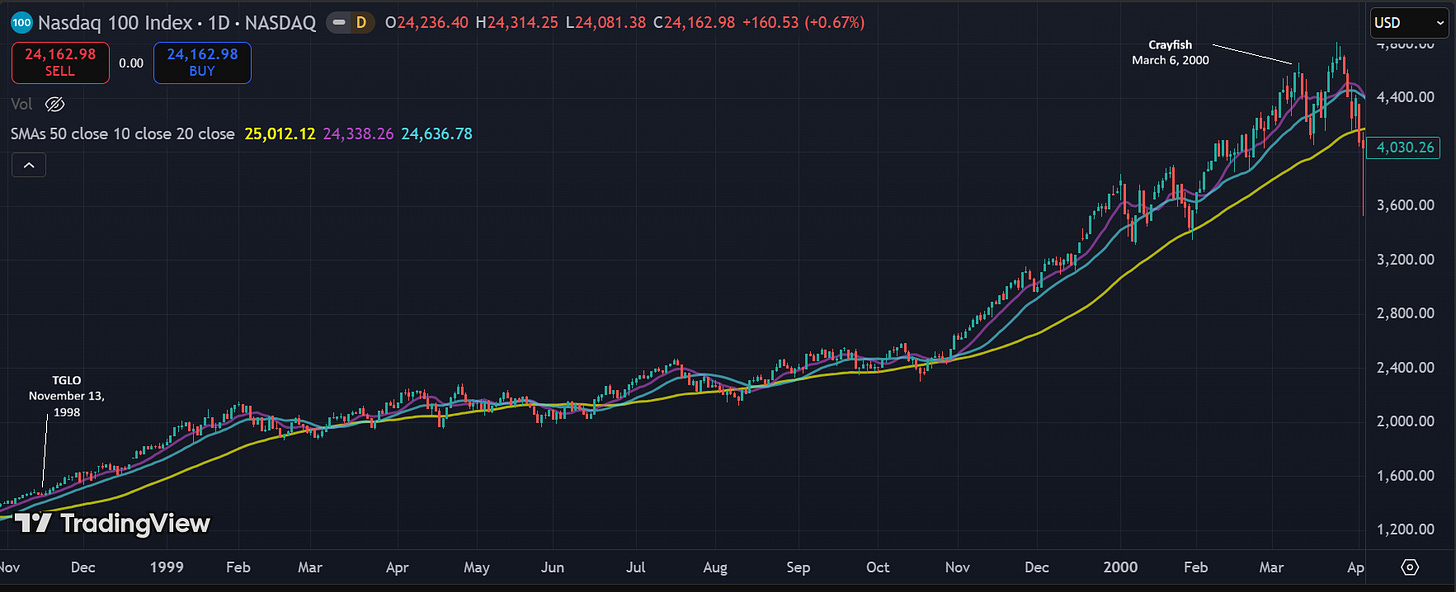The width and height of the screenshot is (1456, 592).
Task: Click the Oct label on time axis
Action: 877,567
